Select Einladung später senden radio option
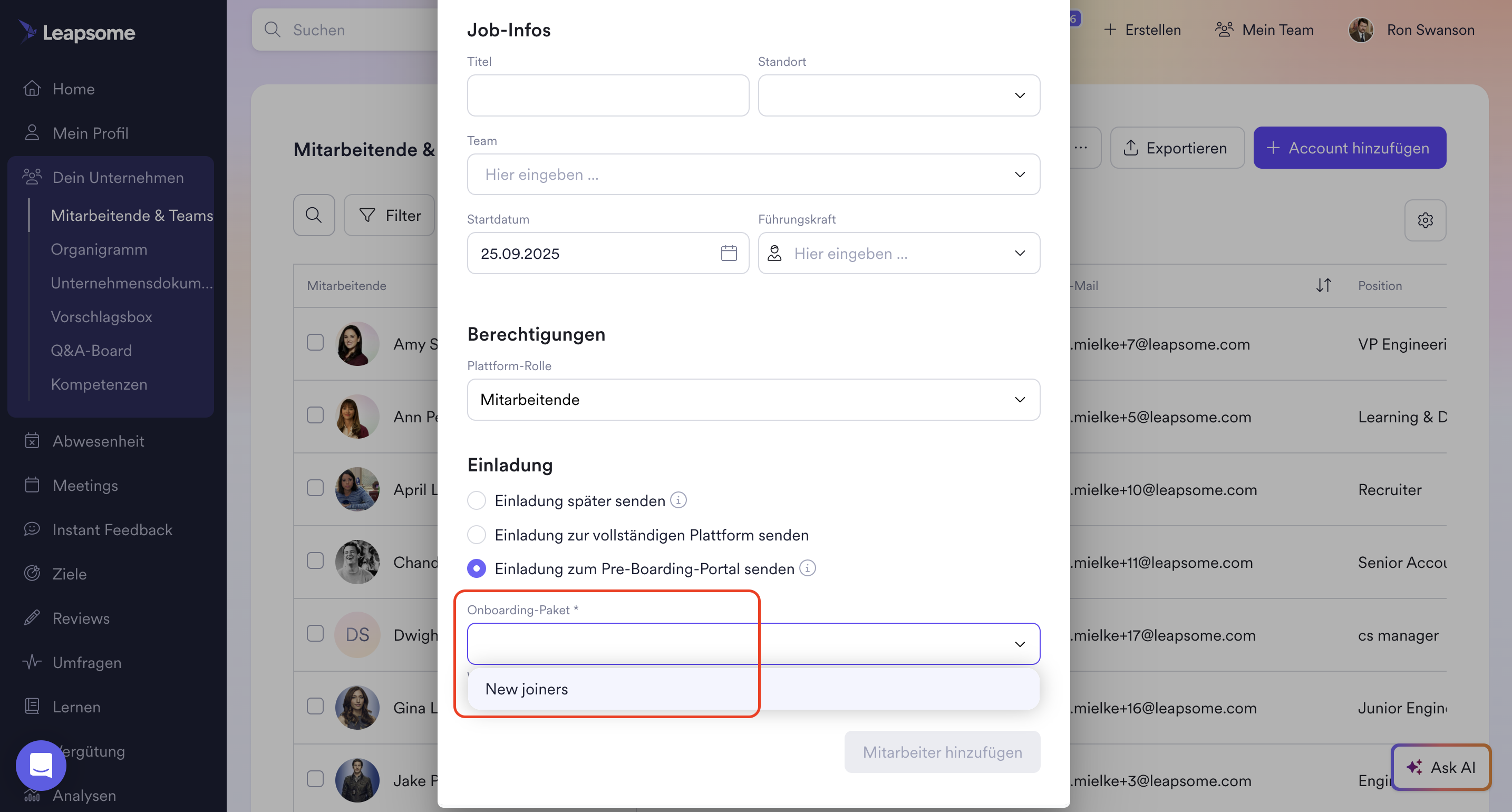Viewport: 1512px width, 812px height. [477, 501]
